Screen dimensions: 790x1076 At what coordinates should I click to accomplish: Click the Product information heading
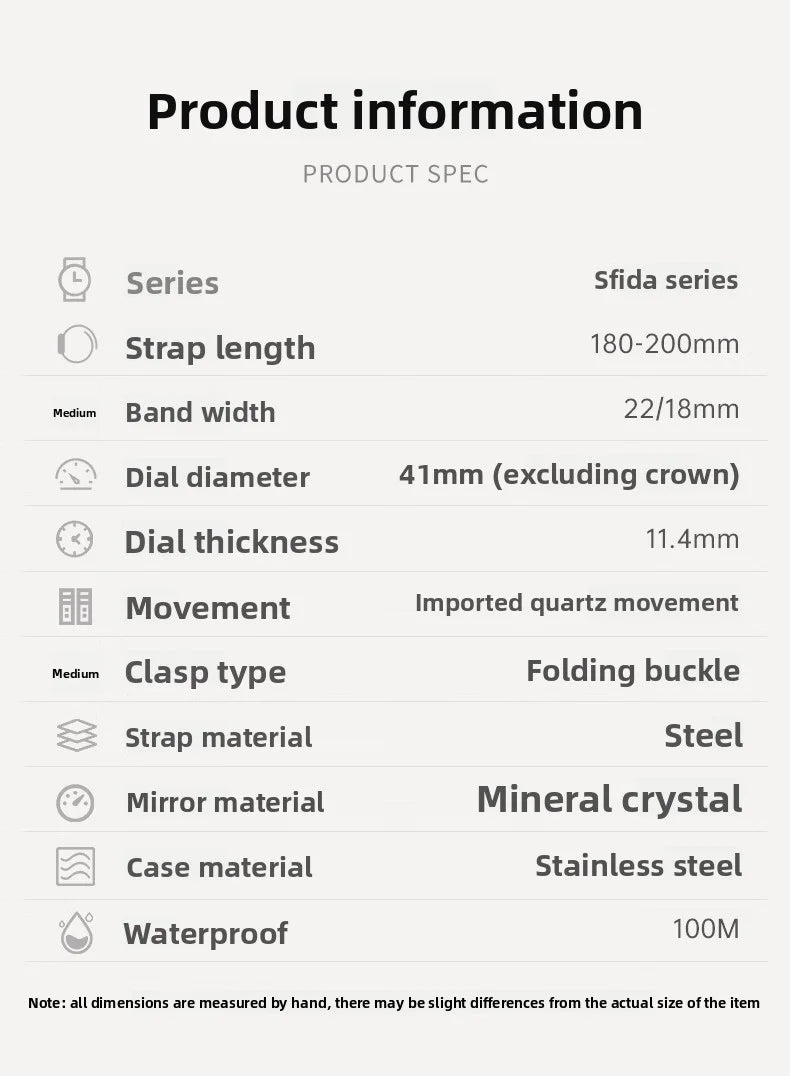pos(395,111)
